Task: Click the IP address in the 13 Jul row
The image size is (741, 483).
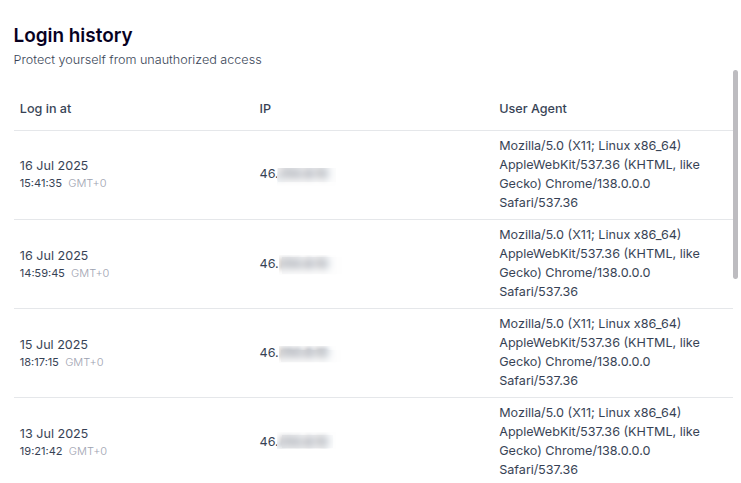Action: click(x=294, y=442)
